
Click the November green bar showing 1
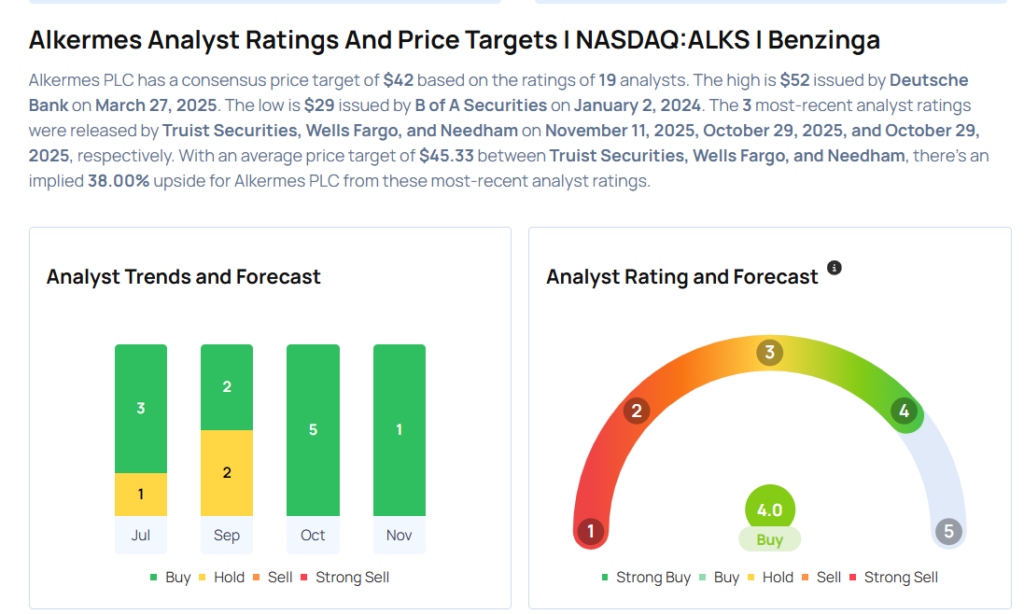(x=399, y=430)
